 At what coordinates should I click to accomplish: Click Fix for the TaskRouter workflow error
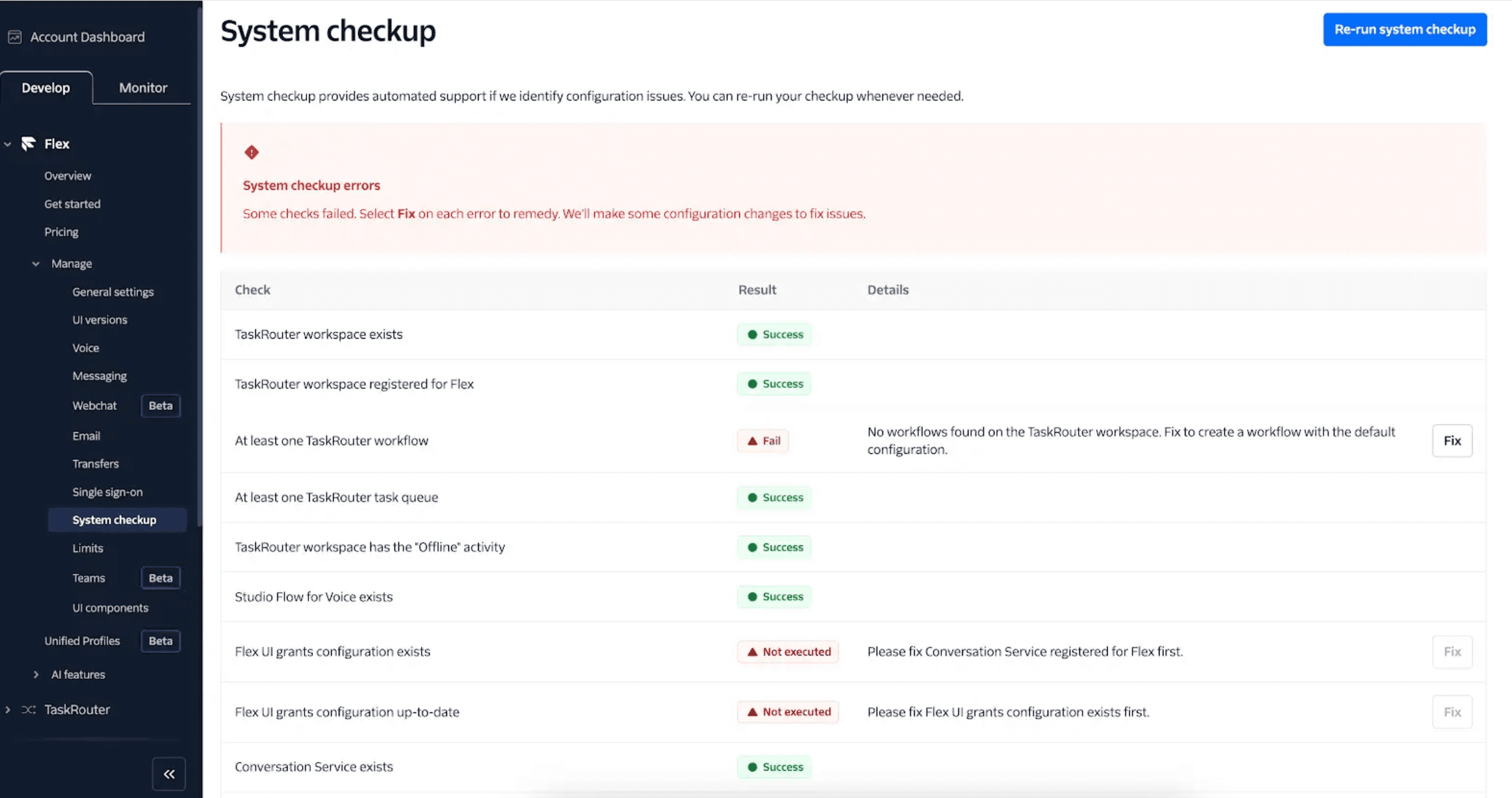[1451, 440]
